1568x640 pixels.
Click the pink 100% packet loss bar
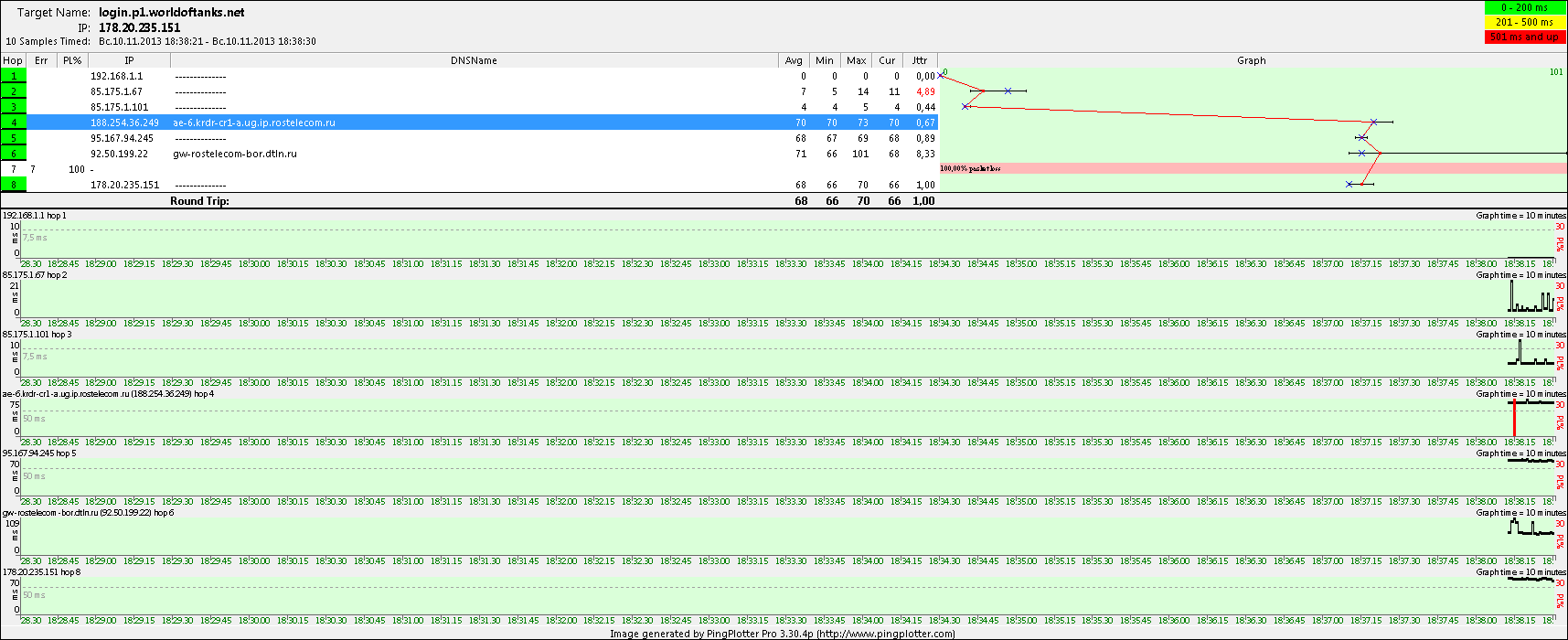tap(1253, 168)
